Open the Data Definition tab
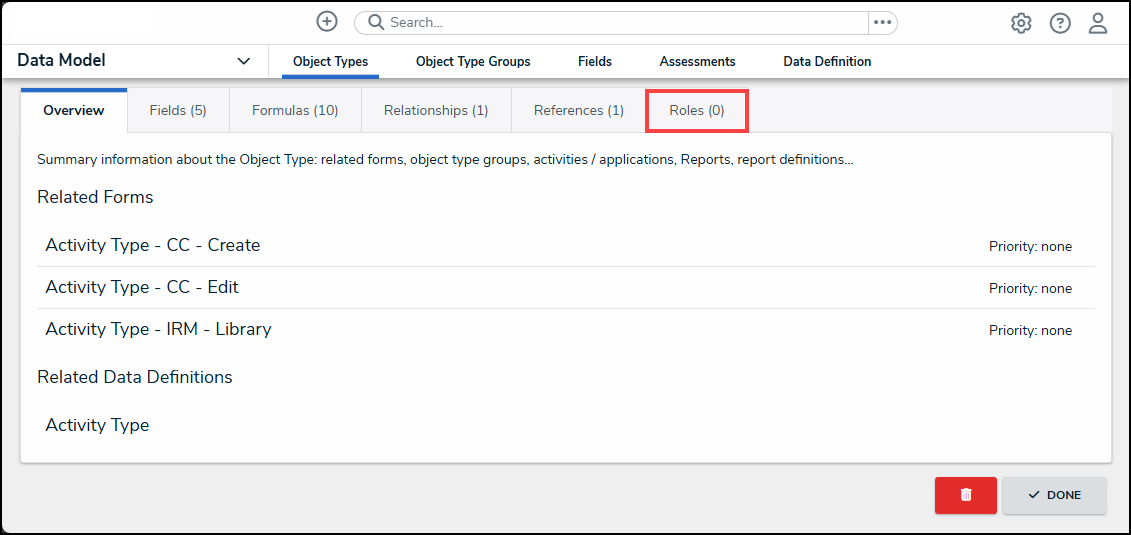The width and height of the screenshot is (1131, 535). tap(827, 61)
